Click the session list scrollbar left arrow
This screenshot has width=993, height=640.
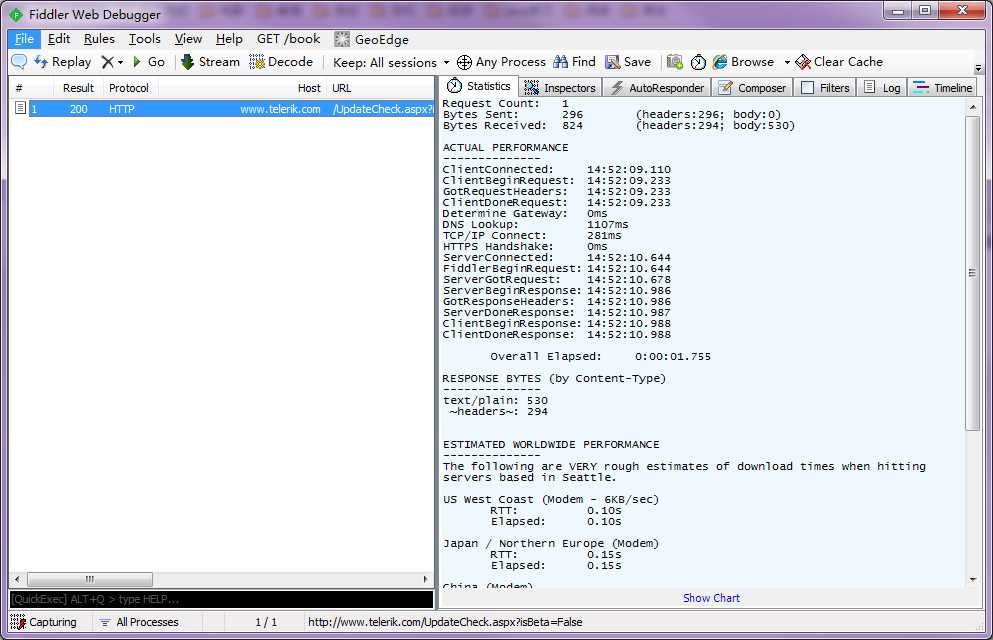tap(17, 579)
